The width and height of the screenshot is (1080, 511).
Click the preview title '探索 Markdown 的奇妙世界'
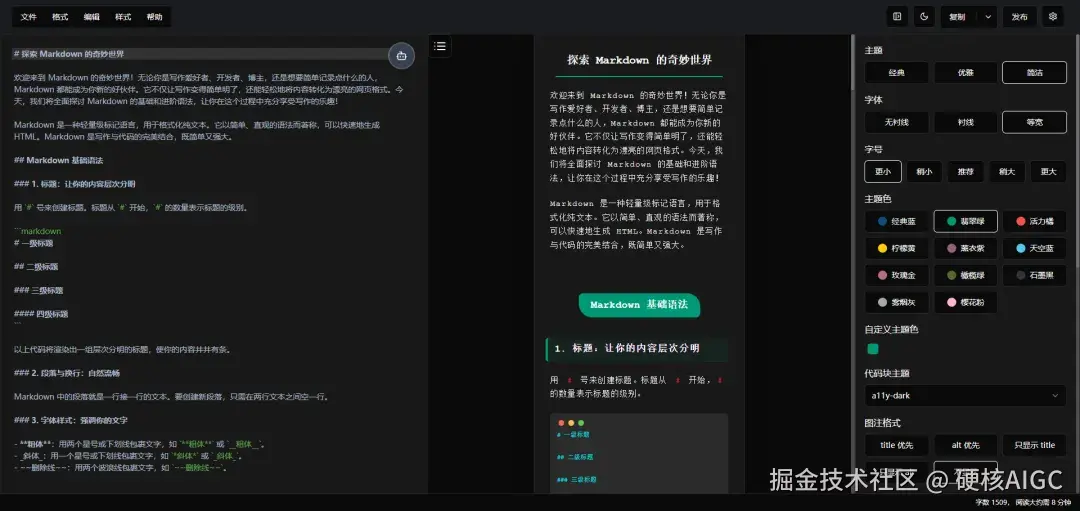[639, 60]
